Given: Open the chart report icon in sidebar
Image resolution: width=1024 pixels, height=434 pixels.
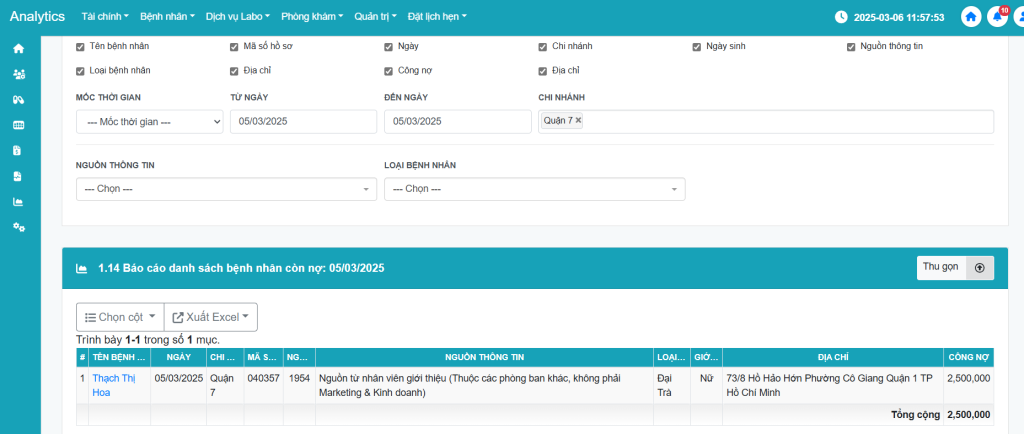Looking at the screenshot, I should [x=18, y=202].
